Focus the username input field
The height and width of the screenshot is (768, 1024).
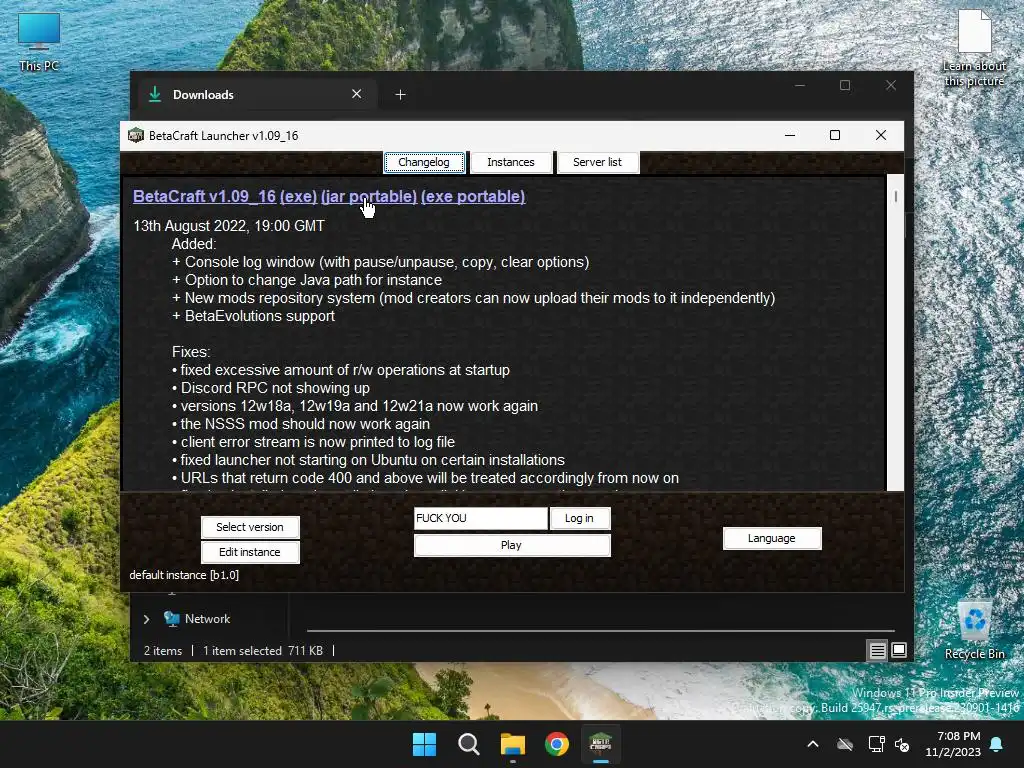[x=481, y=518]
